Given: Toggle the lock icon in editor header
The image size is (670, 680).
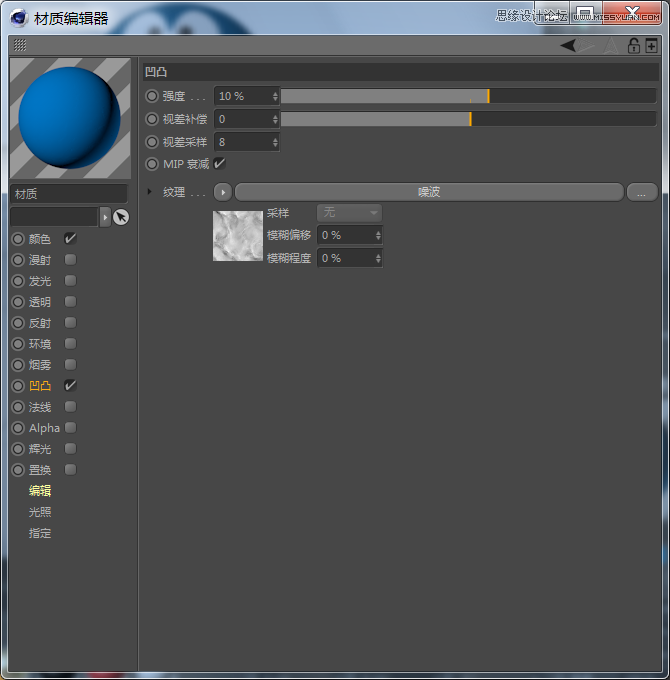Looking at the screenshot, I should click(633, 45).
